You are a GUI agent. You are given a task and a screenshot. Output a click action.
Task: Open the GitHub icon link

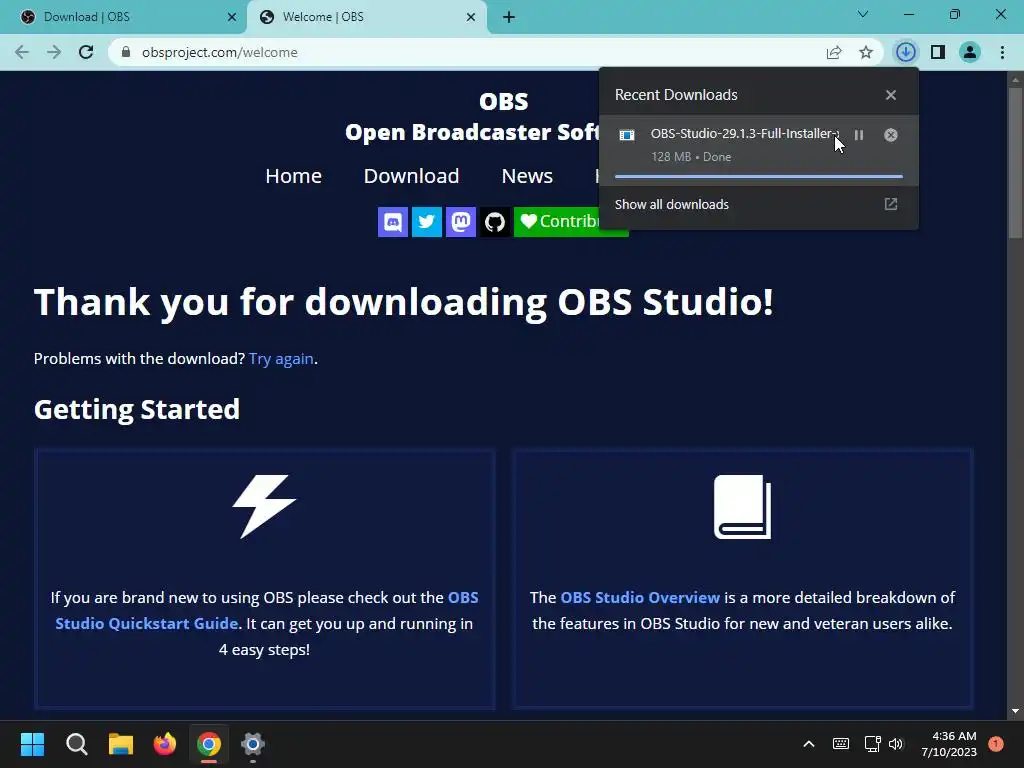coord(494,222)
